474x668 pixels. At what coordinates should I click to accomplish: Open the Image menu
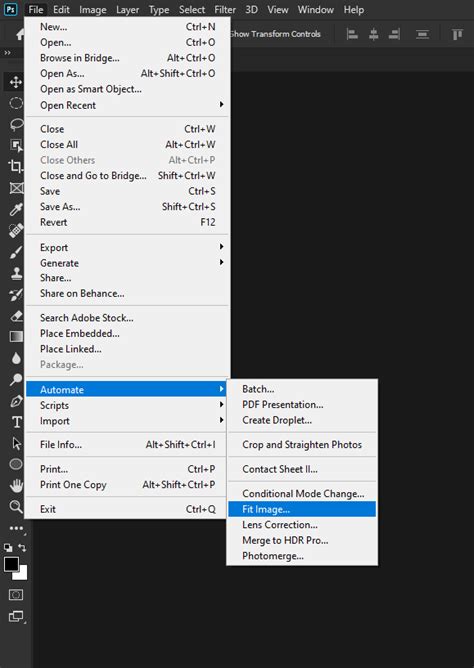coord(93,9)
